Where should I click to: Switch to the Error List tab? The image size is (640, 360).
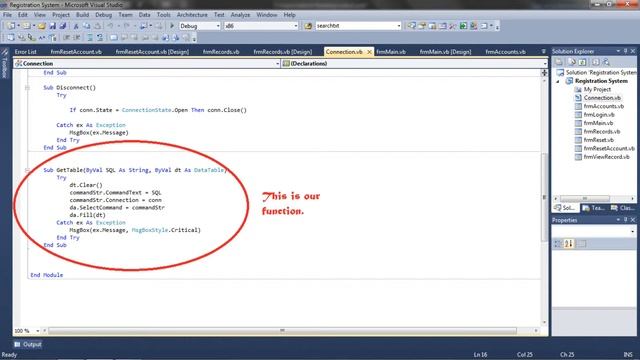(x=26, y=52)
